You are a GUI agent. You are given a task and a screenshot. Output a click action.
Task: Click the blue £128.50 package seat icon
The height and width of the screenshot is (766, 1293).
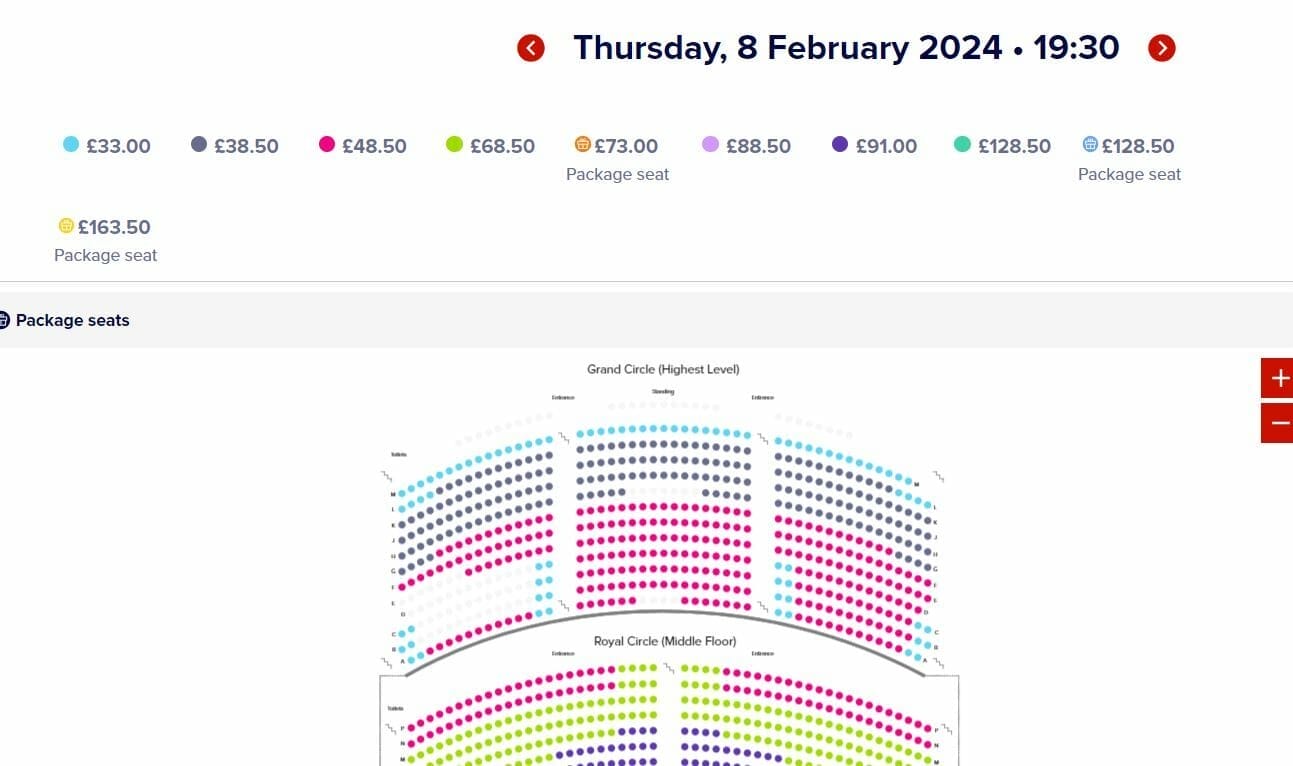[x=1090, y=145]
